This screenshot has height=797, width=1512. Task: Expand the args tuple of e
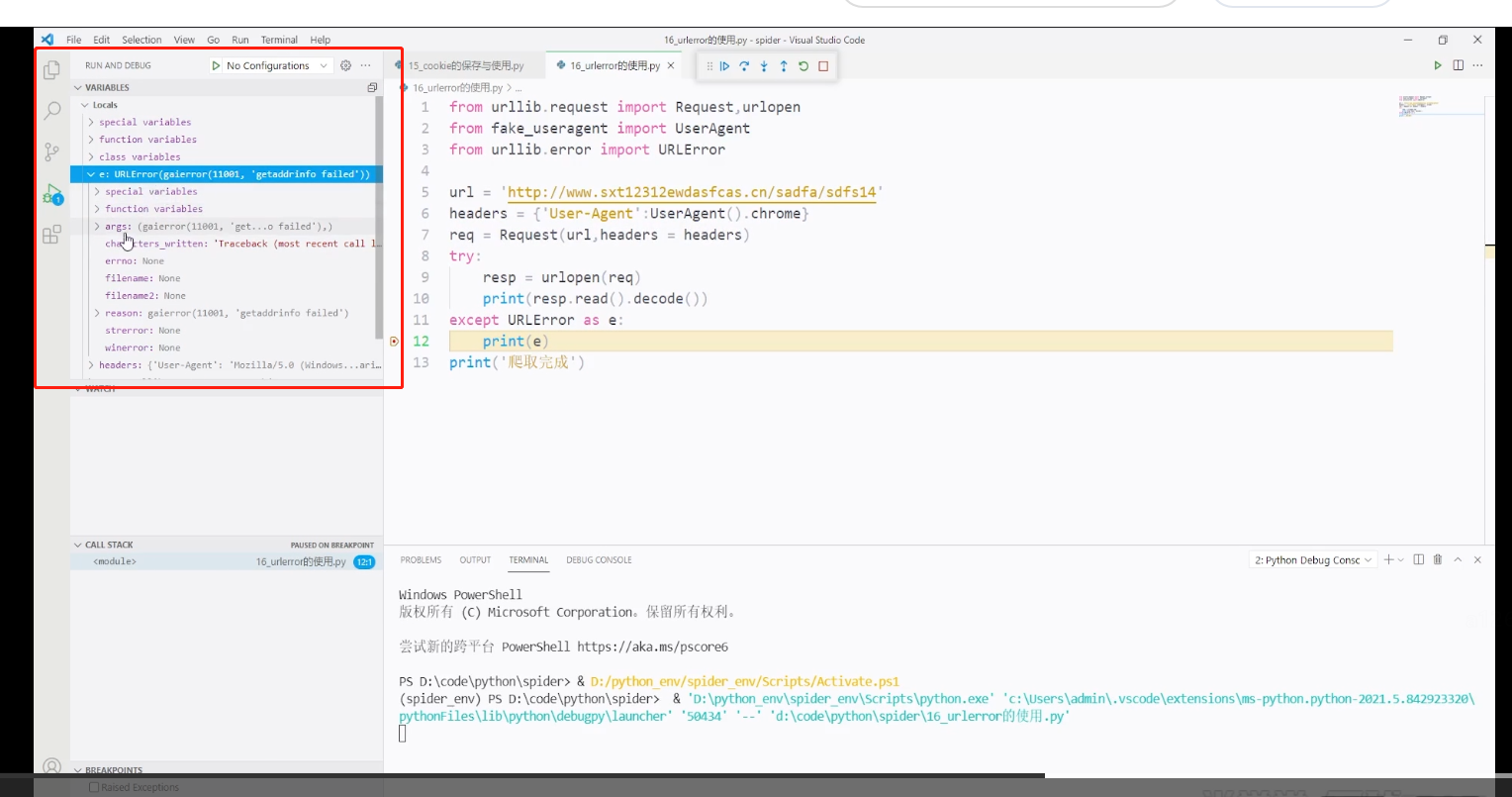tap(97, 227)
